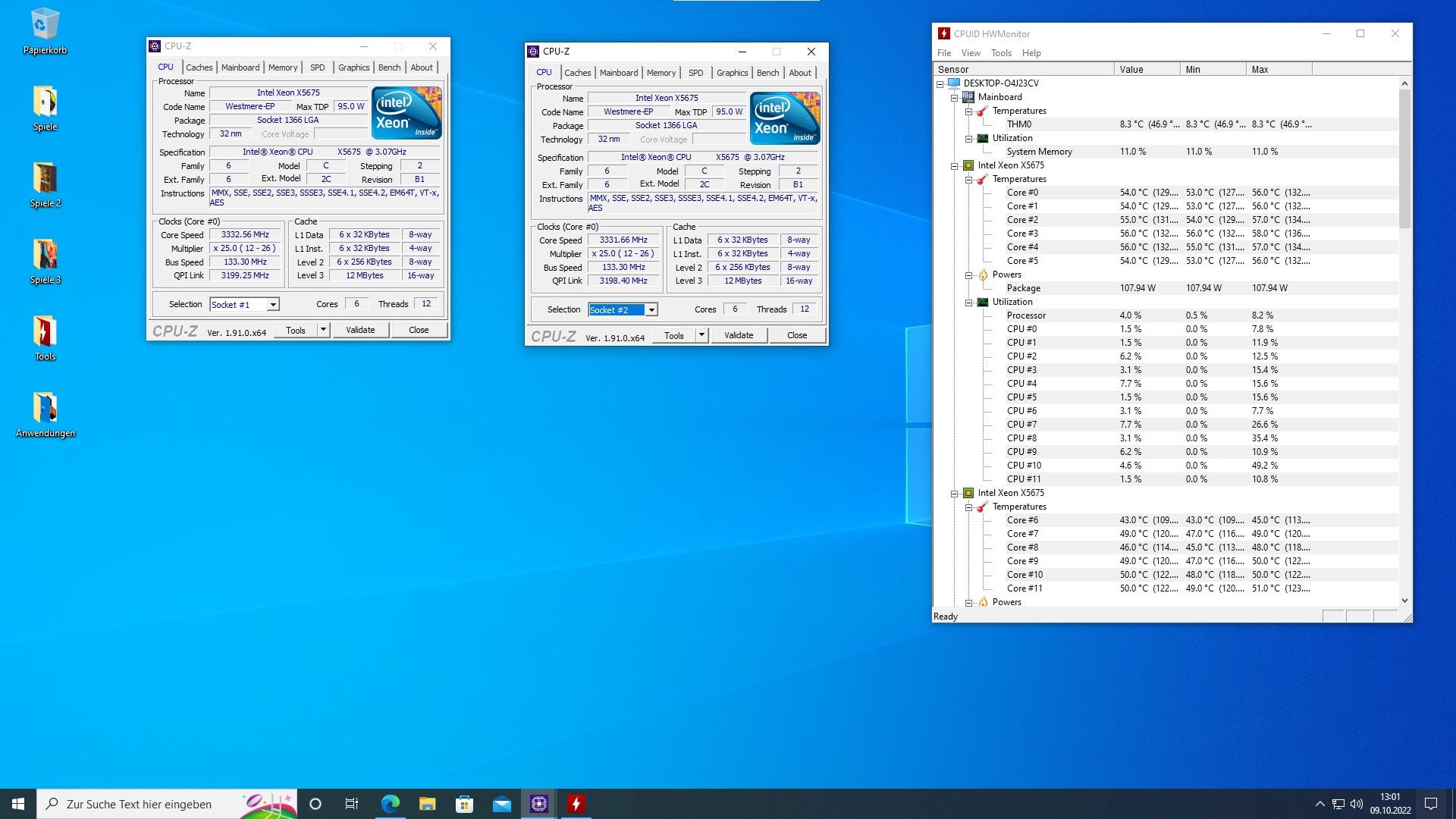
Task: Open the Spiele 3 folder icon
Action: 45,262
